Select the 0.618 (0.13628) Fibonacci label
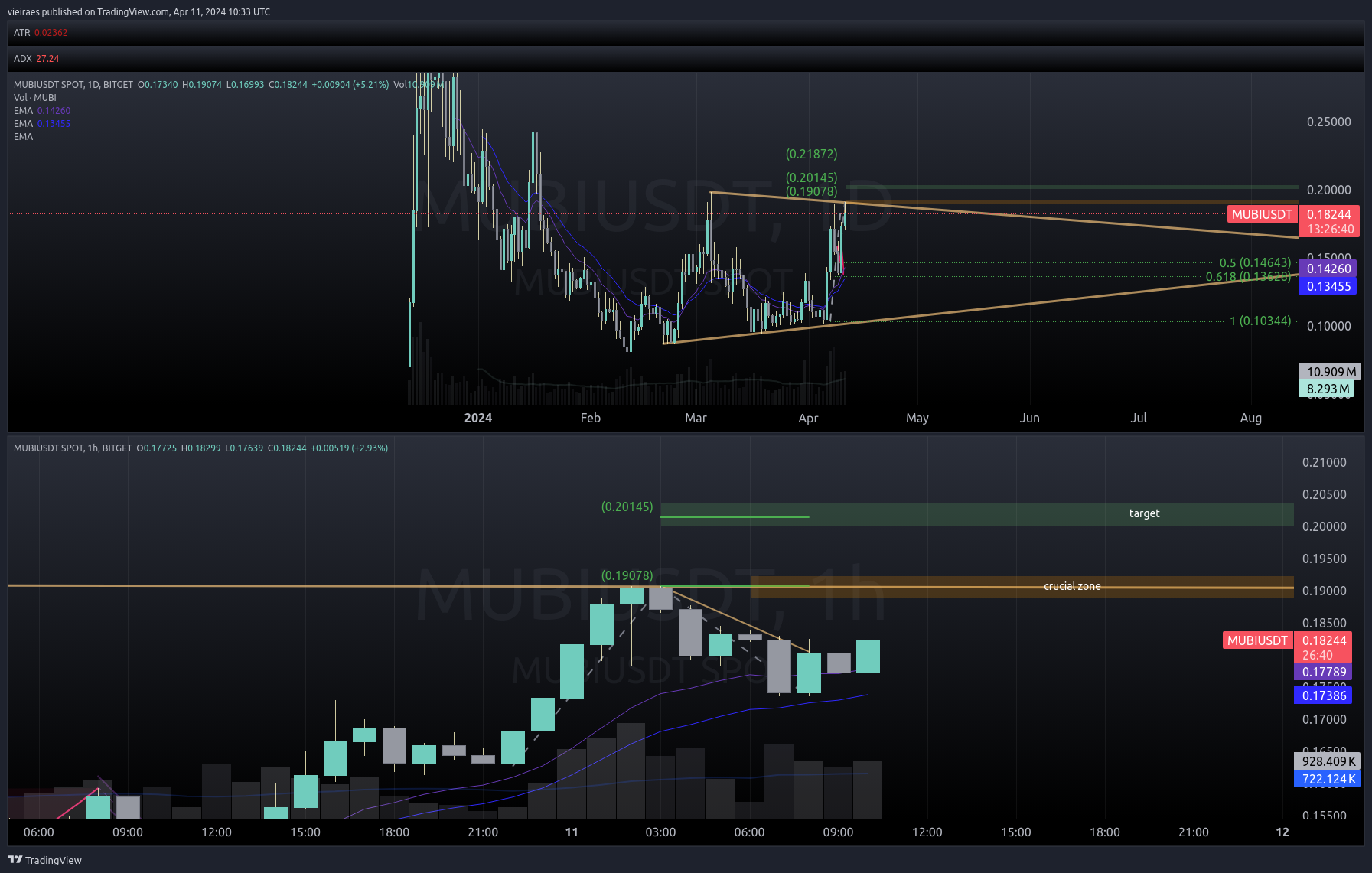Viewport: 1372px width, 873px height. point(1248,277)
